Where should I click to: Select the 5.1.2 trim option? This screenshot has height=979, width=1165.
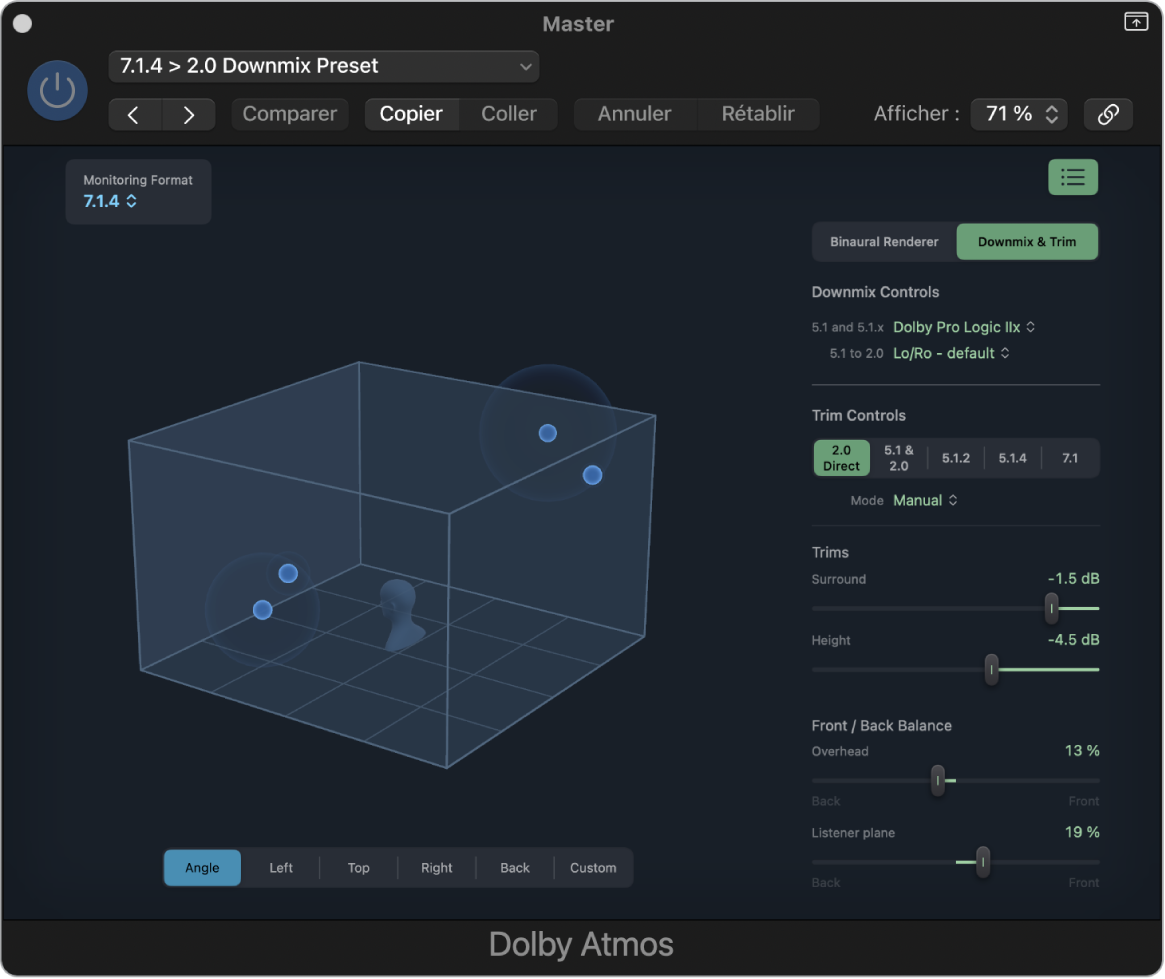pos(955,458)
